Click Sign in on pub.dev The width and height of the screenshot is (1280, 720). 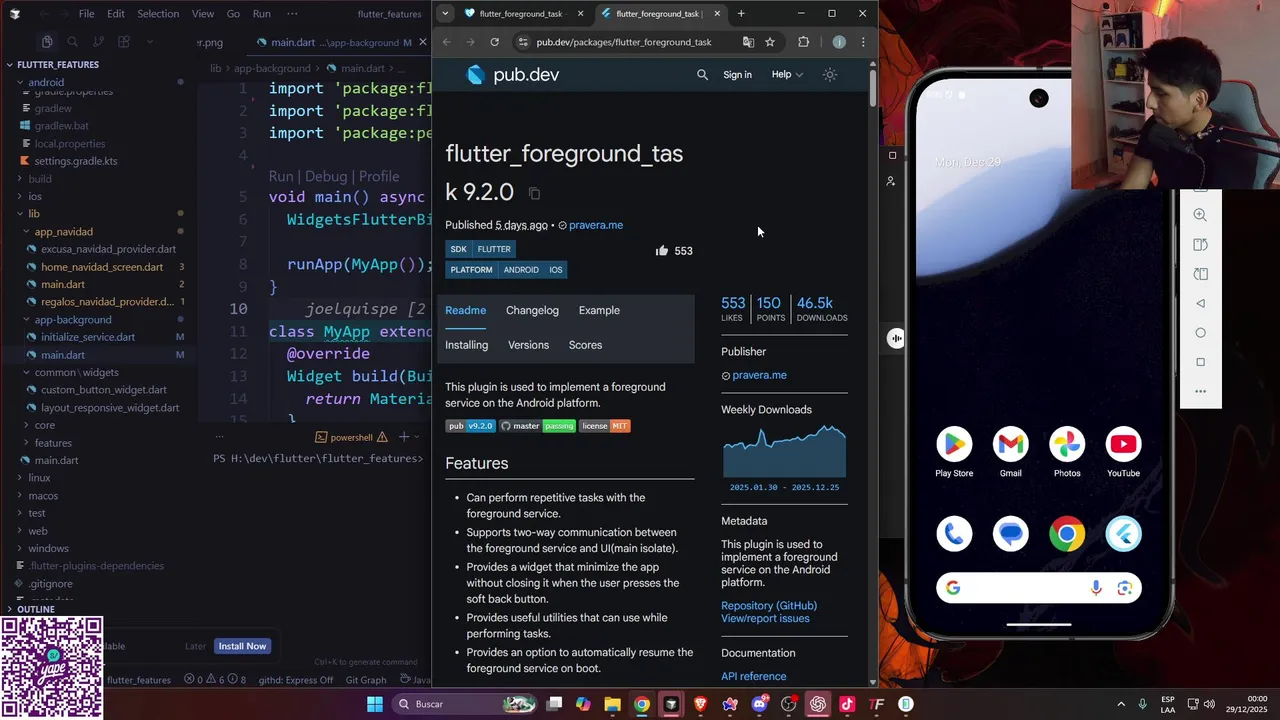coord(737,75)
